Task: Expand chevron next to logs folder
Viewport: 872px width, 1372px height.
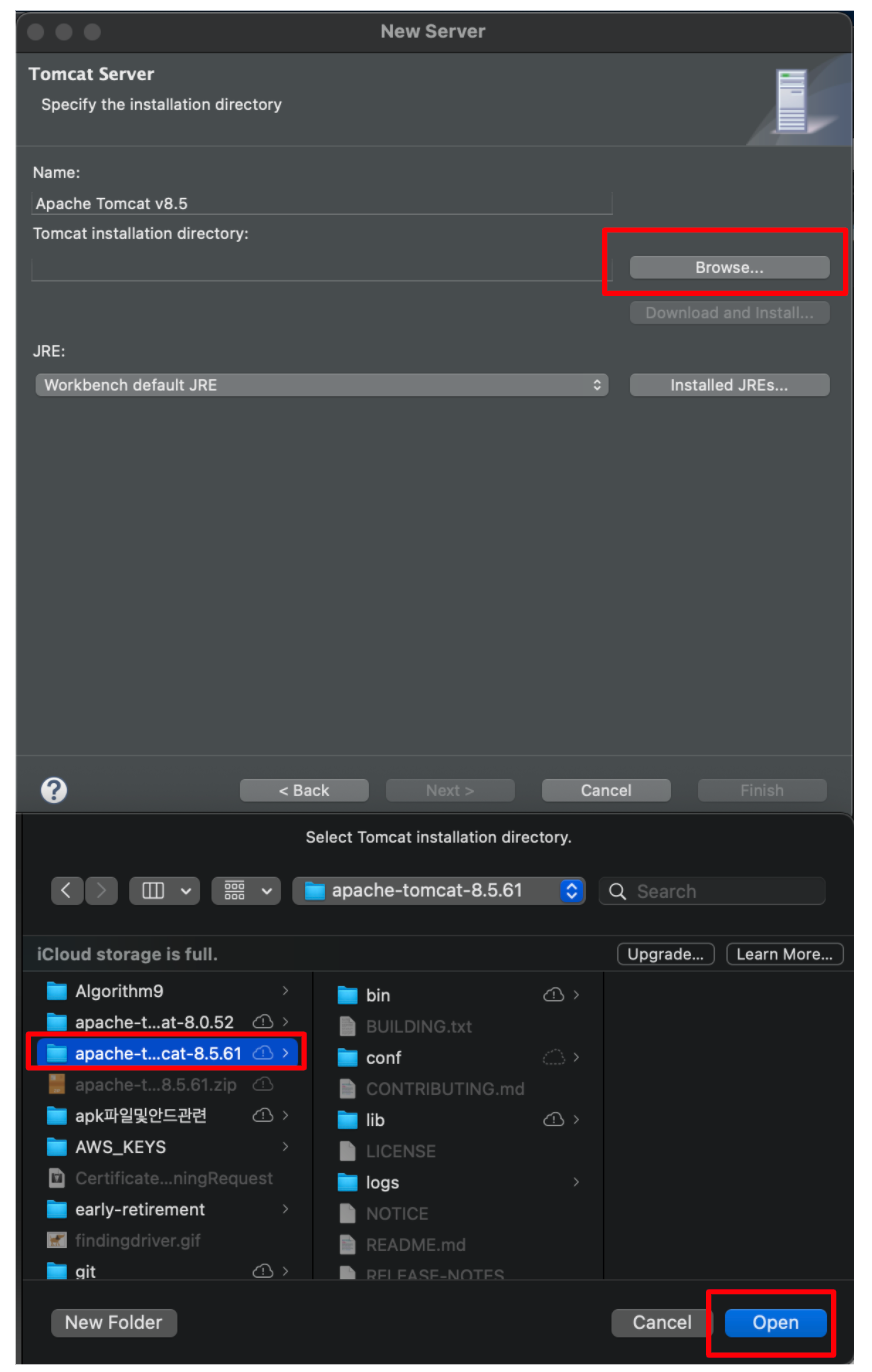Action: click(x=576, y=1182)
